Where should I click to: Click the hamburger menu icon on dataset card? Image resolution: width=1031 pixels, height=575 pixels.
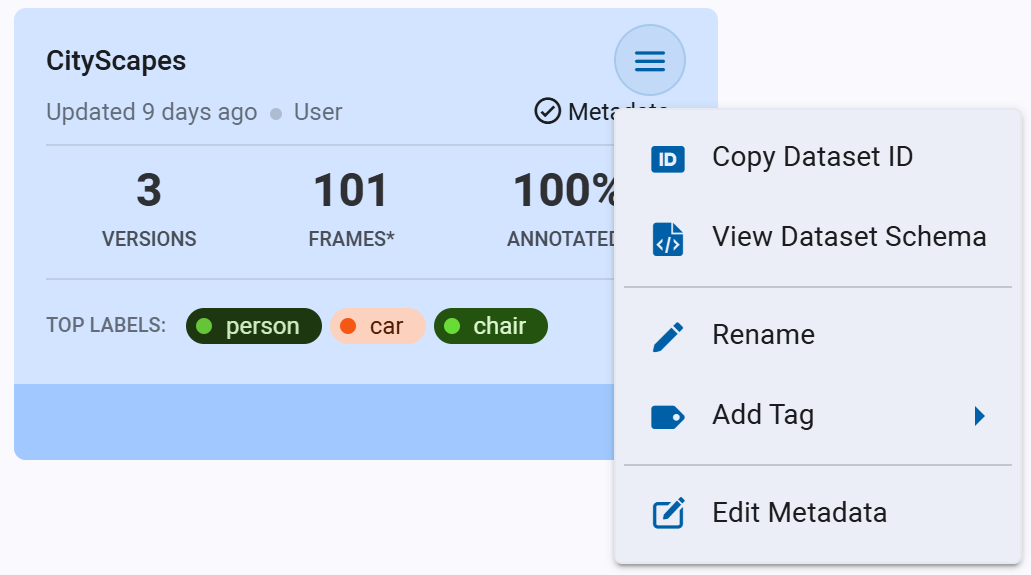649,61
